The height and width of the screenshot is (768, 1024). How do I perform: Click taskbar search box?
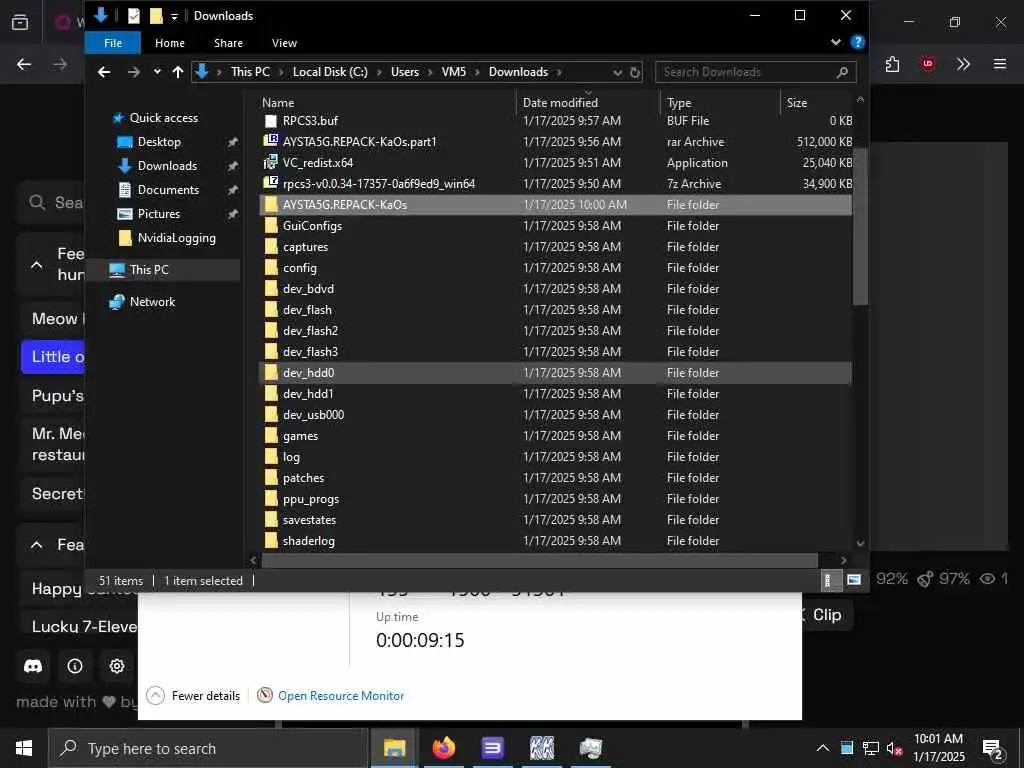(x=208, y=748)
